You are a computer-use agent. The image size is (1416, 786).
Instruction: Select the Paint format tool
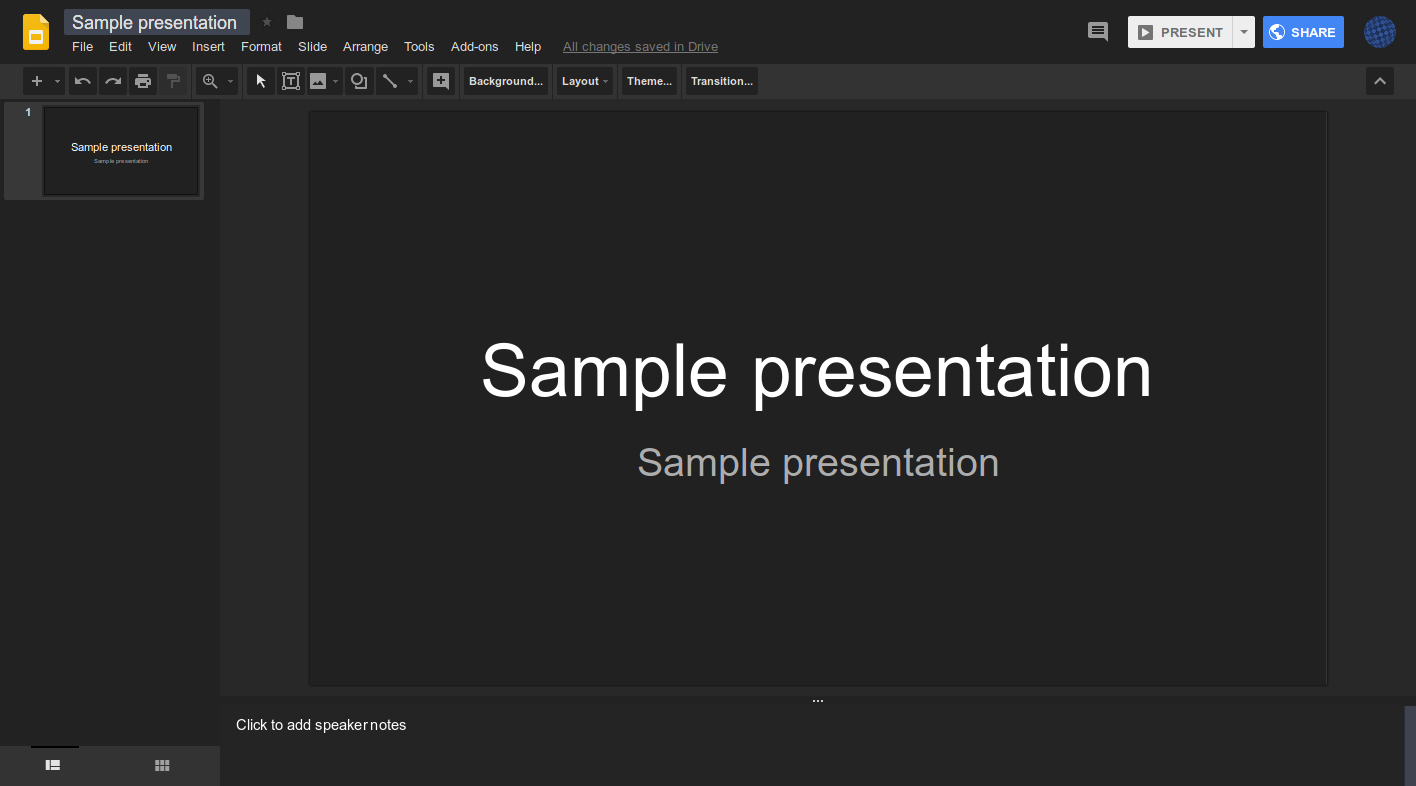[173, 81]
